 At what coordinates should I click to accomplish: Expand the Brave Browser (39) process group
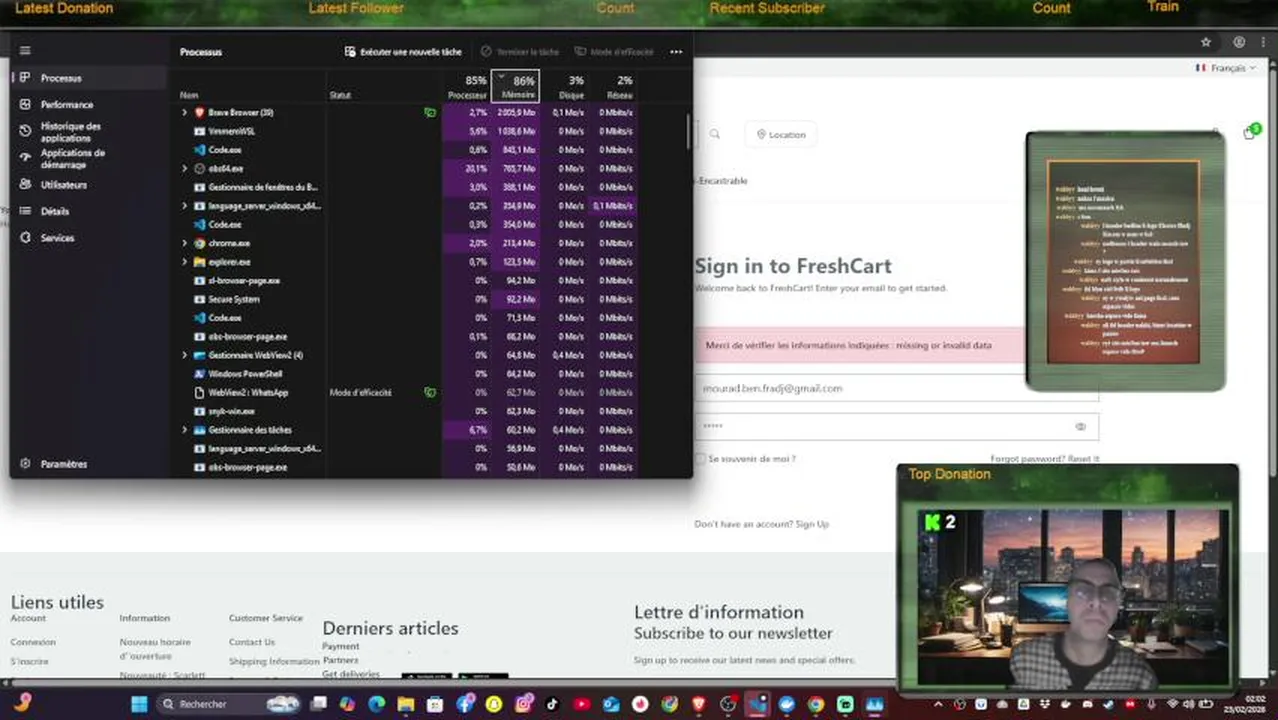(185, 113)
